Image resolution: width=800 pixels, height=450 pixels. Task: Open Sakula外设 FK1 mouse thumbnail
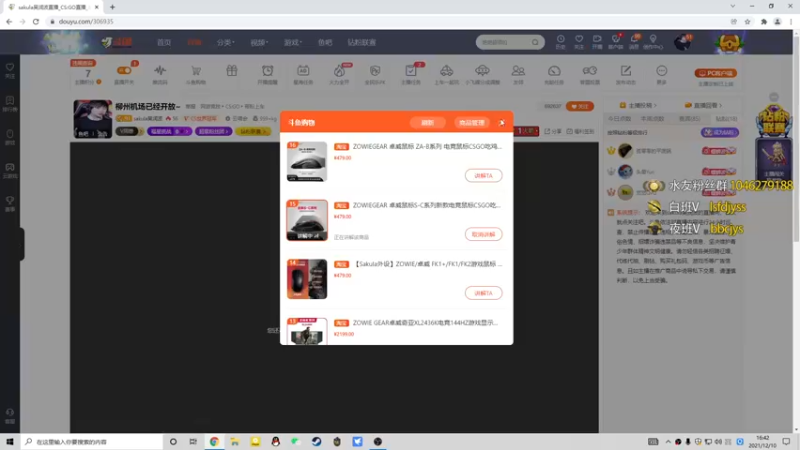pyautogui.click(x=307, y=279)
